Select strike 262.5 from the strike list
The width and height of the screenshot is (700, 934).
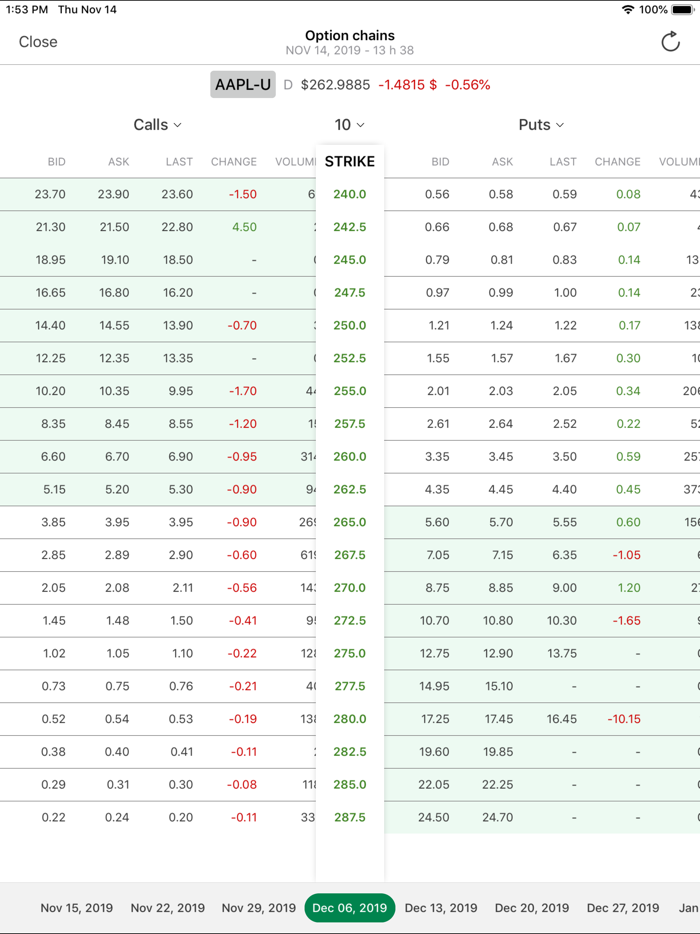[x=349, y=489]
